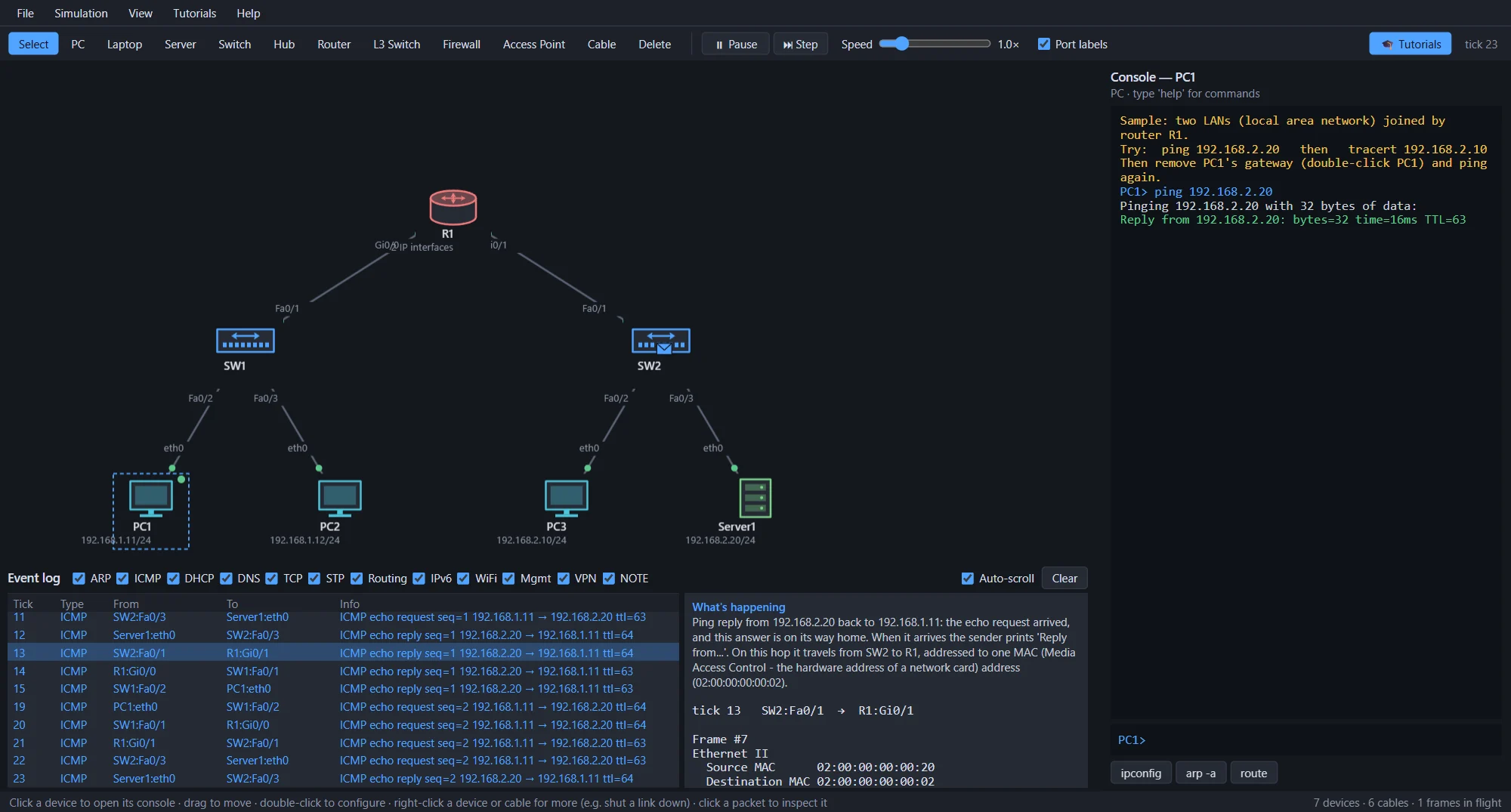Click the R1 router icon
The image size is (1511, 812).
pos(453,207)
